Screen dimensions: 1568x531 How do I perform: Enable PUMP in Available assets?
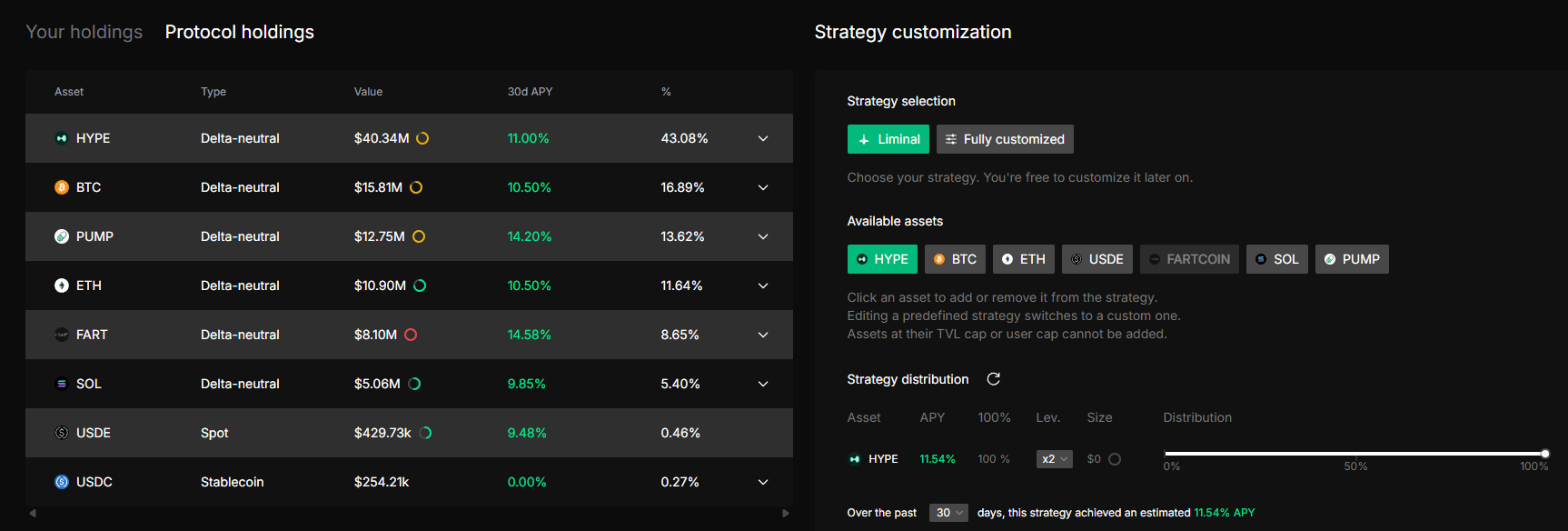(x=1351, y=259)
